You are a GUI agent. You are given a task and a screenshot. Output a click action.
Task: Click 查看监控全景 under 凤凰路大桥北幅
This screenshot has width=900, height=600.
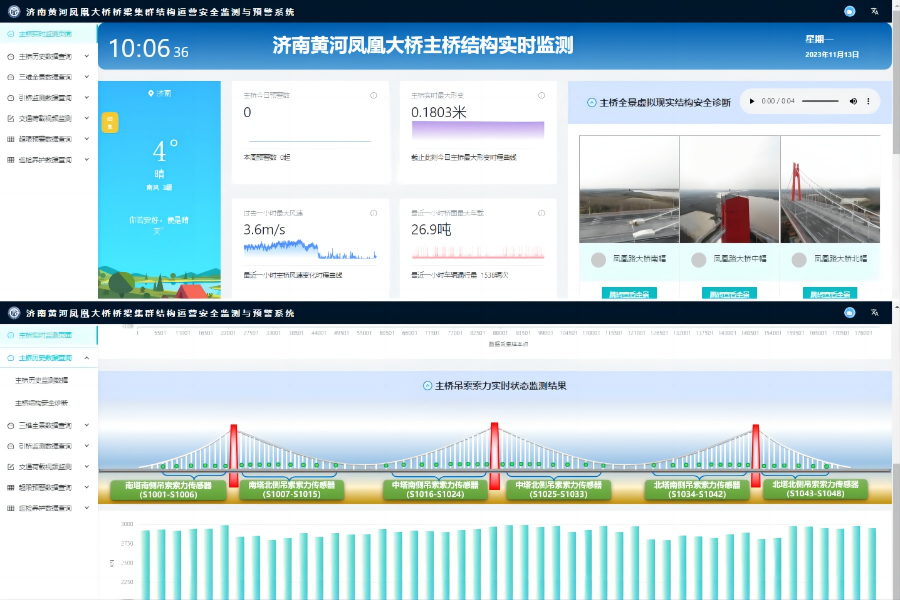click(829, 292)
